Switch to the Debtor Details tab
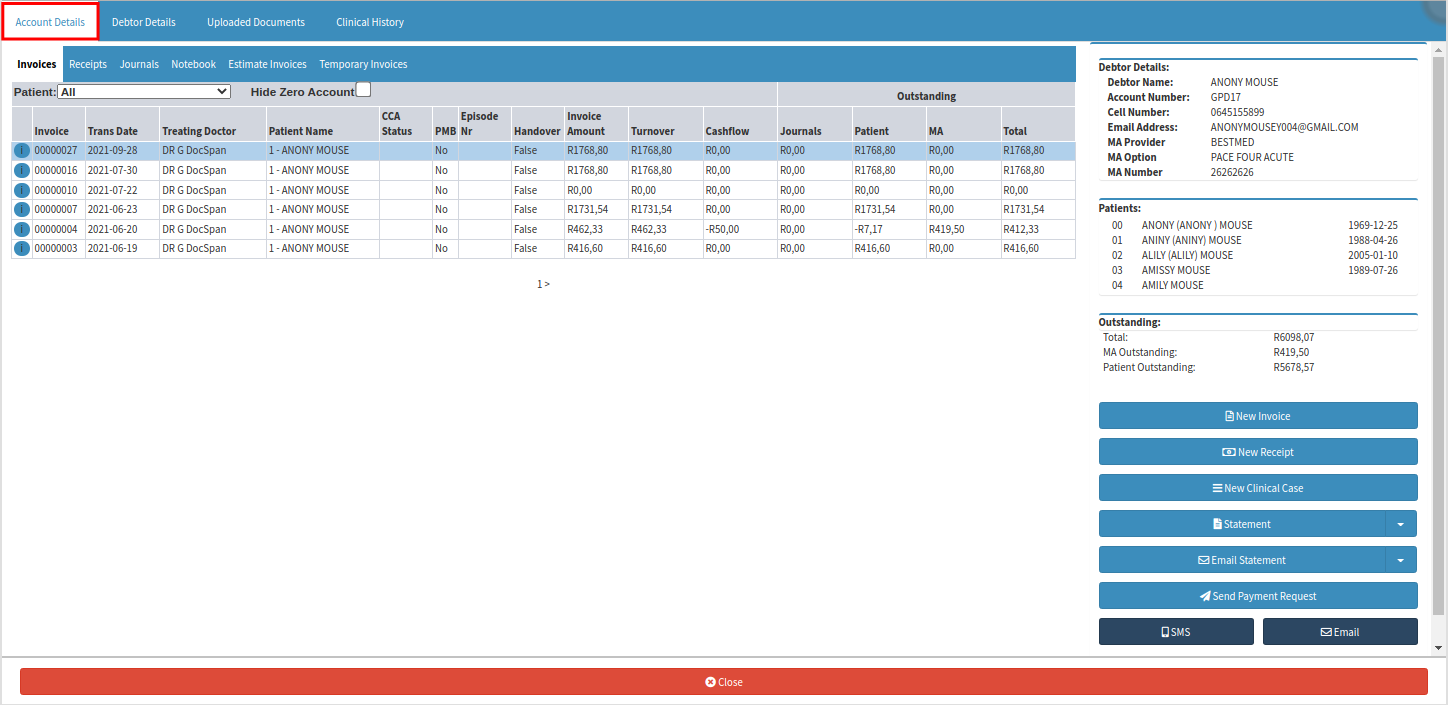Image resolution: width=1448 pixels, height=705 pixels. (143, 22)
